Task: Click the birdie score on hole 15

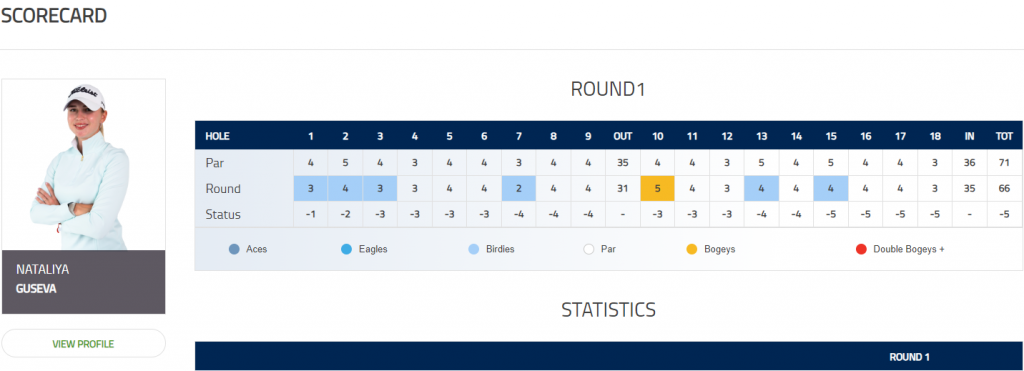Action: 831,189
